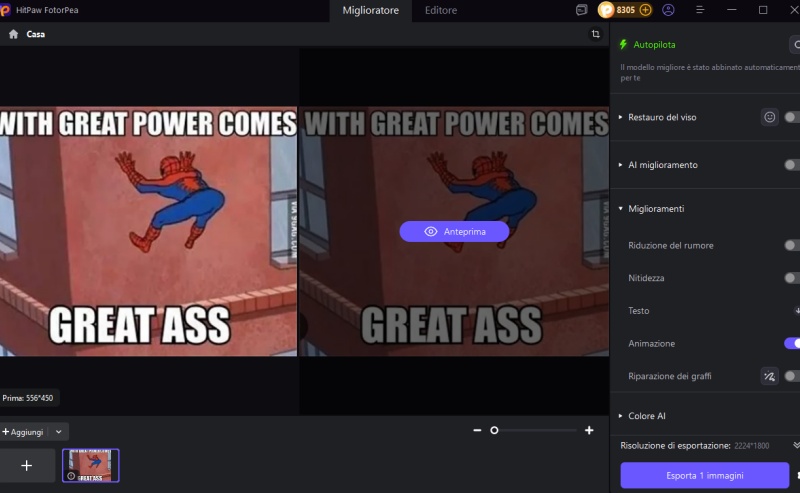
Task: Turn on Riduzione del rumore
Action: 792,245
